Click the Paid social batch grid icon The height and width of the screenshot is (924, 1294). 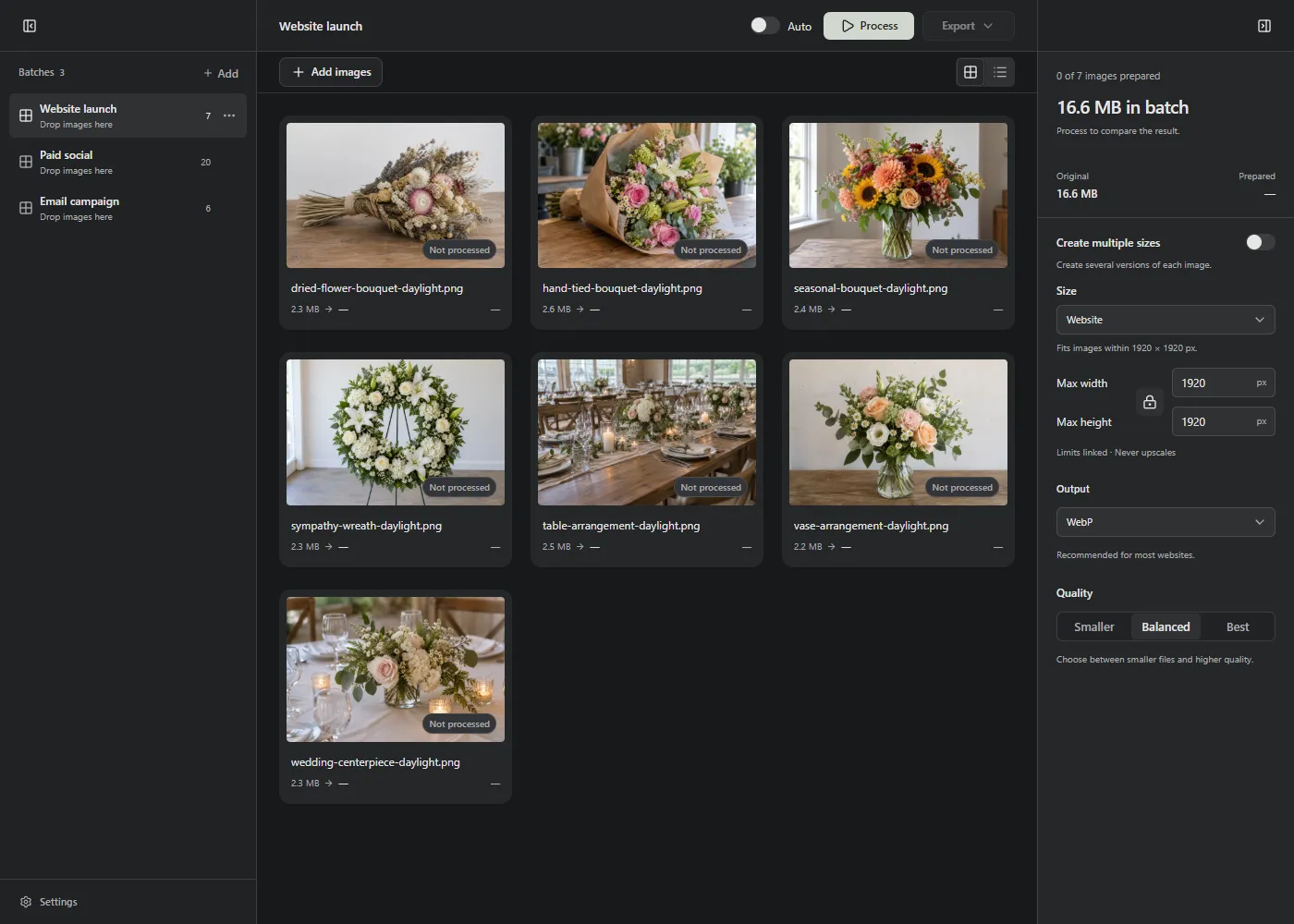click(26, 162)
